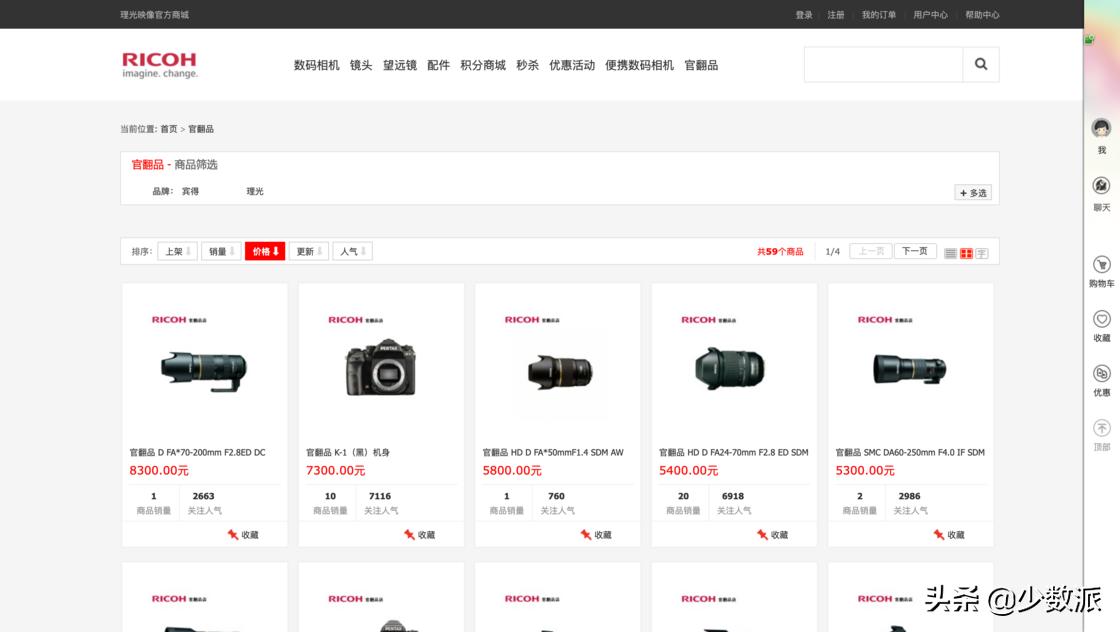Screen dimensions: 1120x632
Task: Sort products by 更新
Action: pyautogui.click(x=309, y=251)
